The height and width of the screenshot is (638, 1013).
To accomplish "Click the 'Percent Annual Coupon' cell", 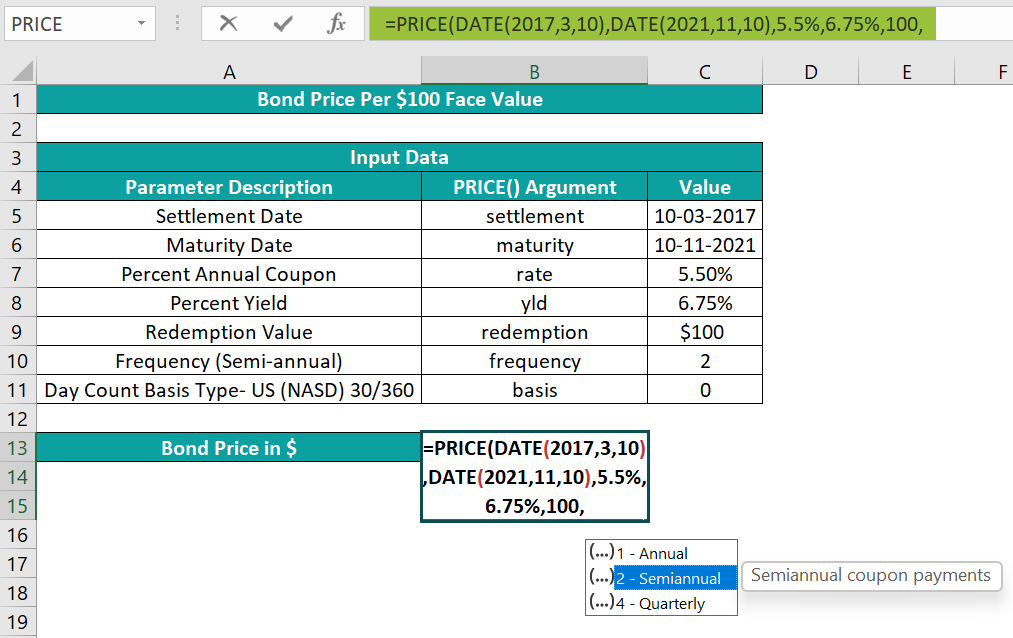I will click(x=229, y=274).
